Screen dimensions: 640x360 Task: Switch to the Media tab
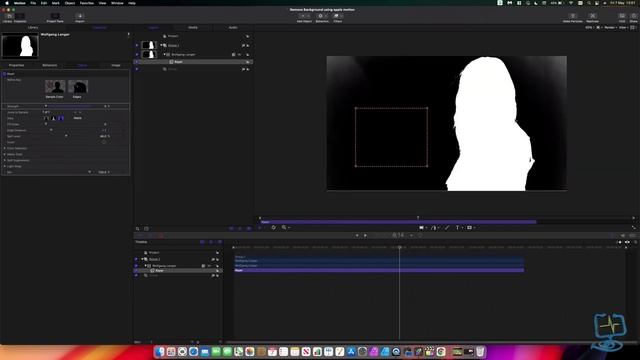click(193, 27)
